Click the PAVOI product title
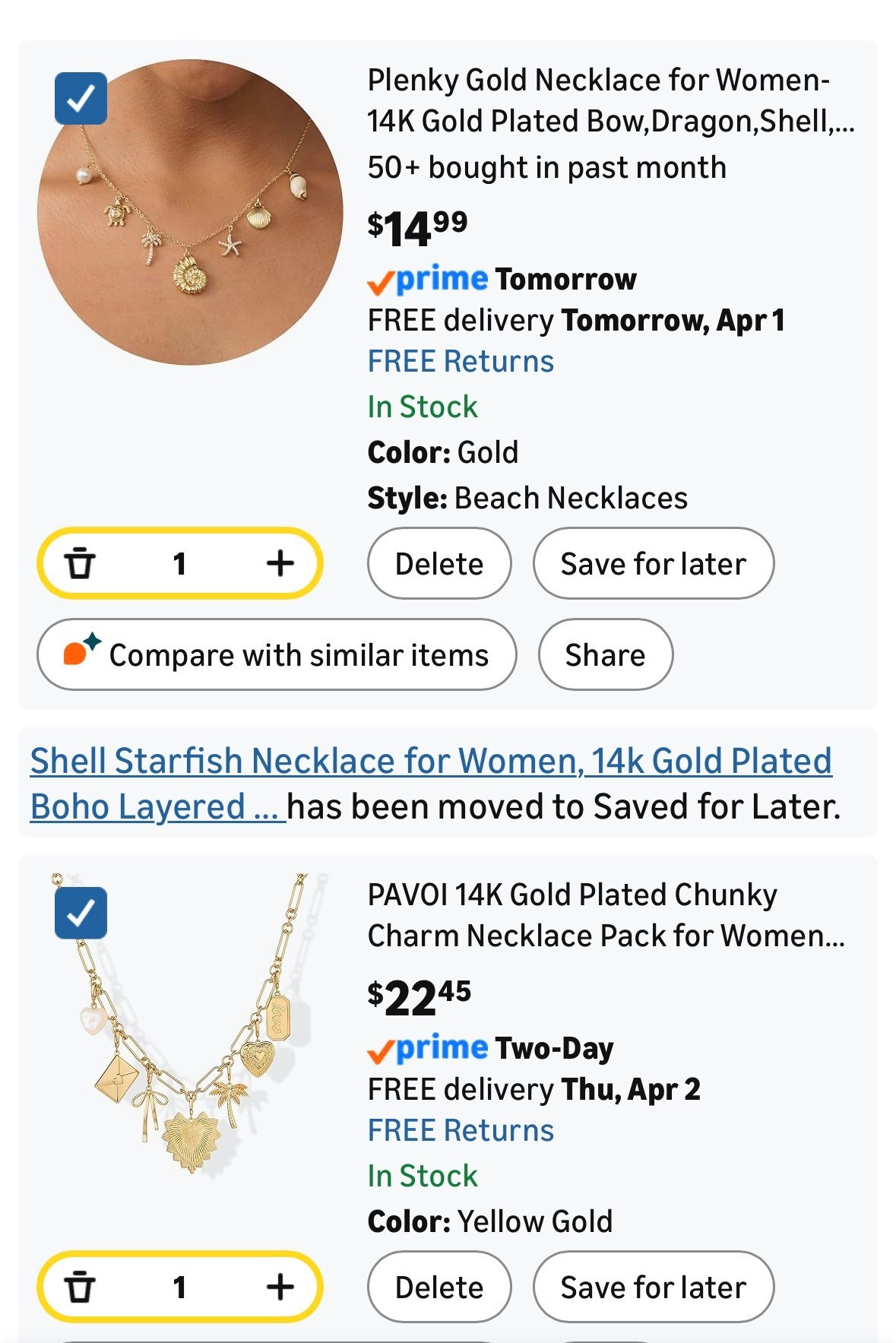 click(608, 914)
